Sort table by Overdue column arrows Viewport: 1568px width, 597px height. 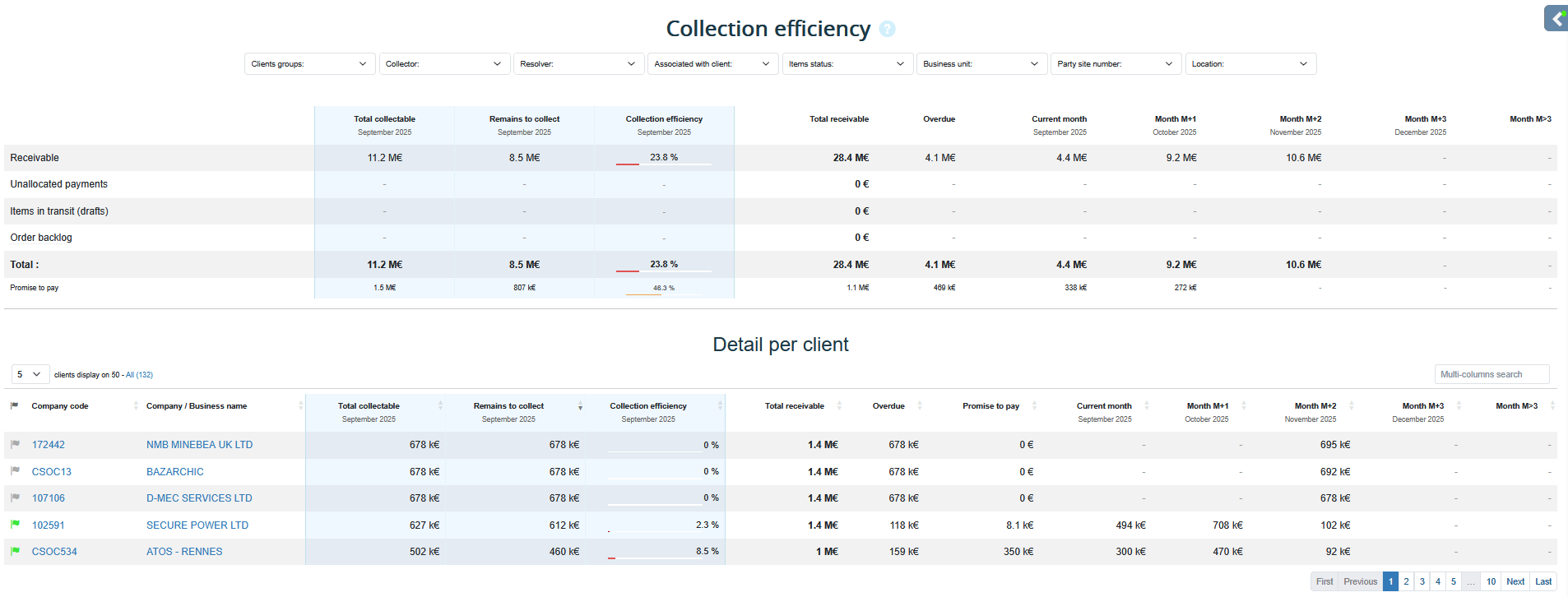pos(920,406)
